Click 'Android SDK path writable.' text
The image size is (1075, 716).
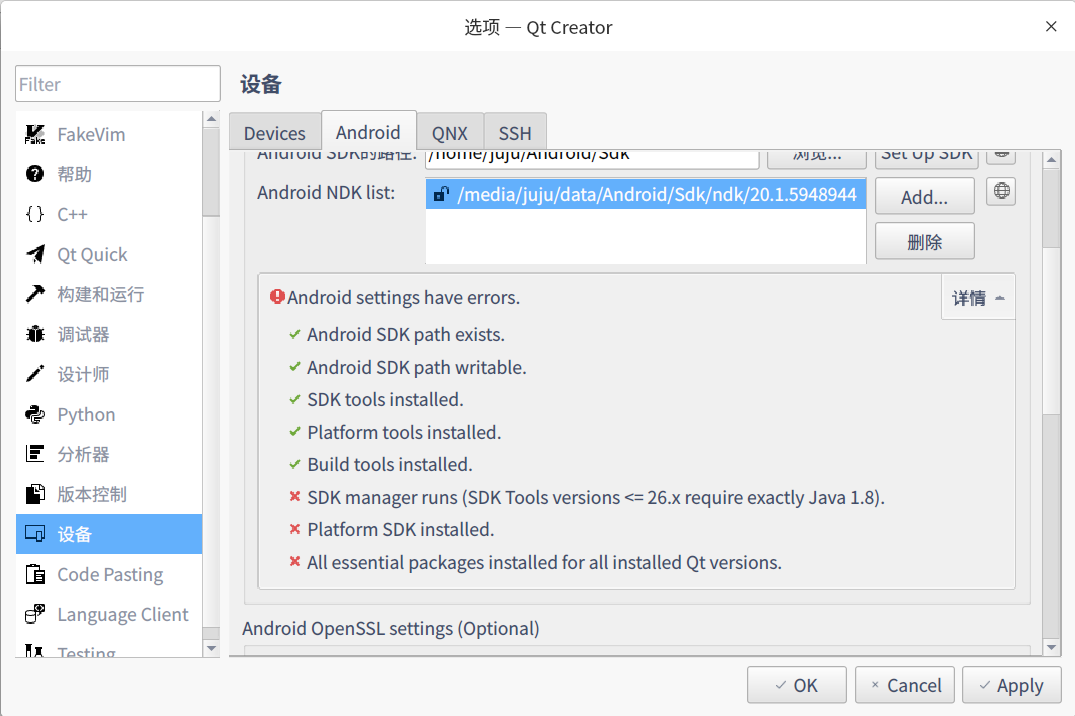pos(417,368)
